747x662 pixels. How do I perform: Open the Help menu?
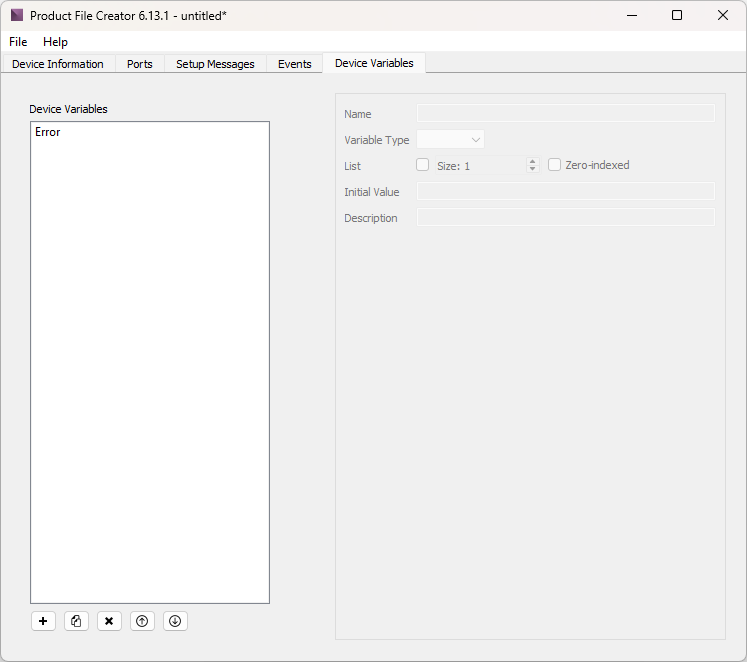coord(55,42)
